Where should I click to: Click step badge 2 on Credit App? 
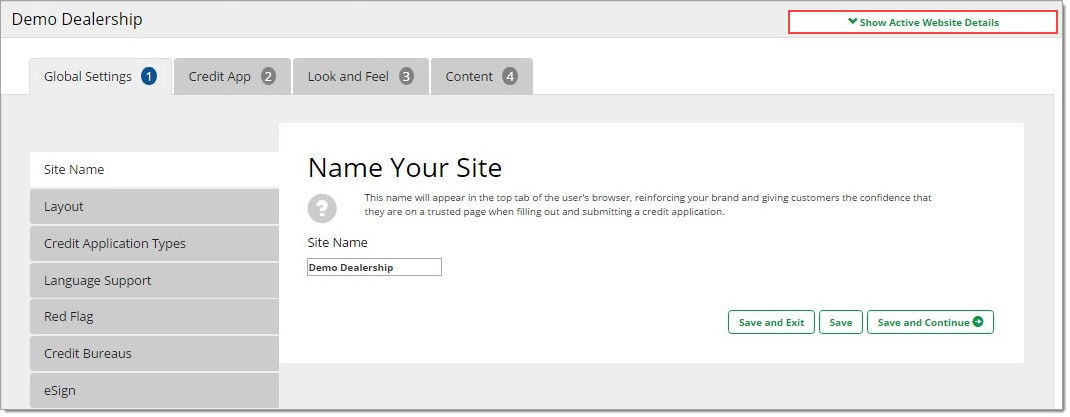(x=268, y=76)
